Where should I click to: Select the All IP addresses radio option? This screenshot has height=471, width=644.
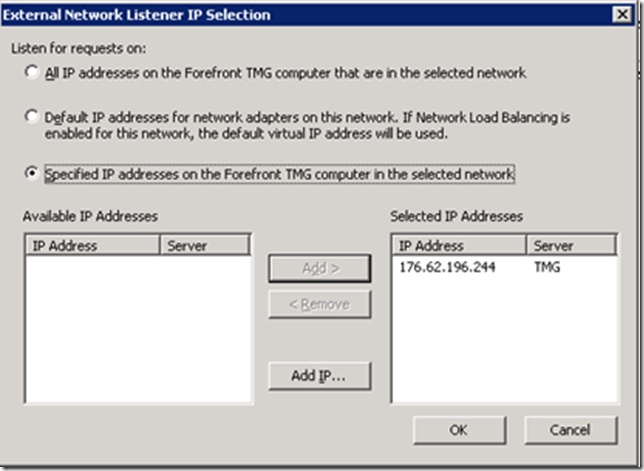(33, 73)
